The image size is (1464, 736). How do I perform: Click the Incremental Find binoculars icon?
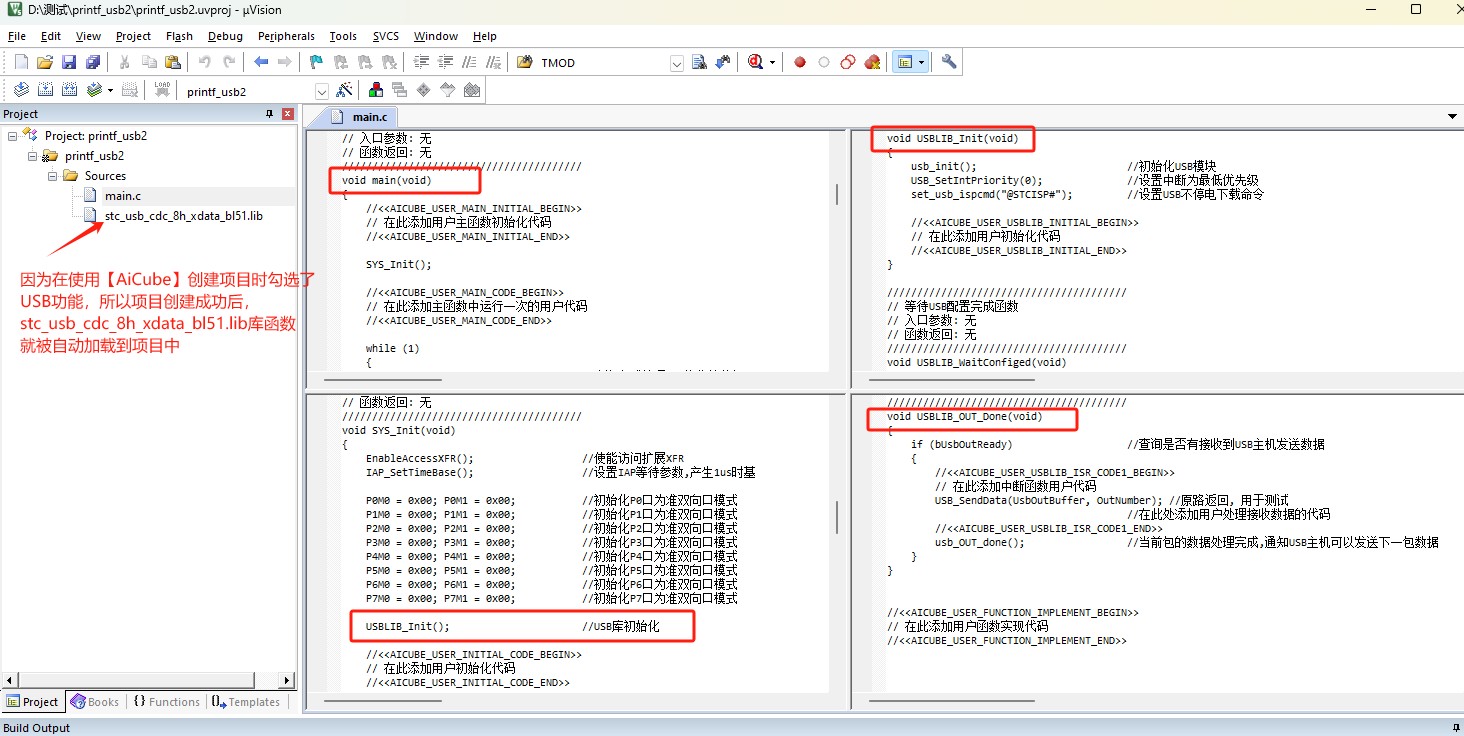pos(723,62)
